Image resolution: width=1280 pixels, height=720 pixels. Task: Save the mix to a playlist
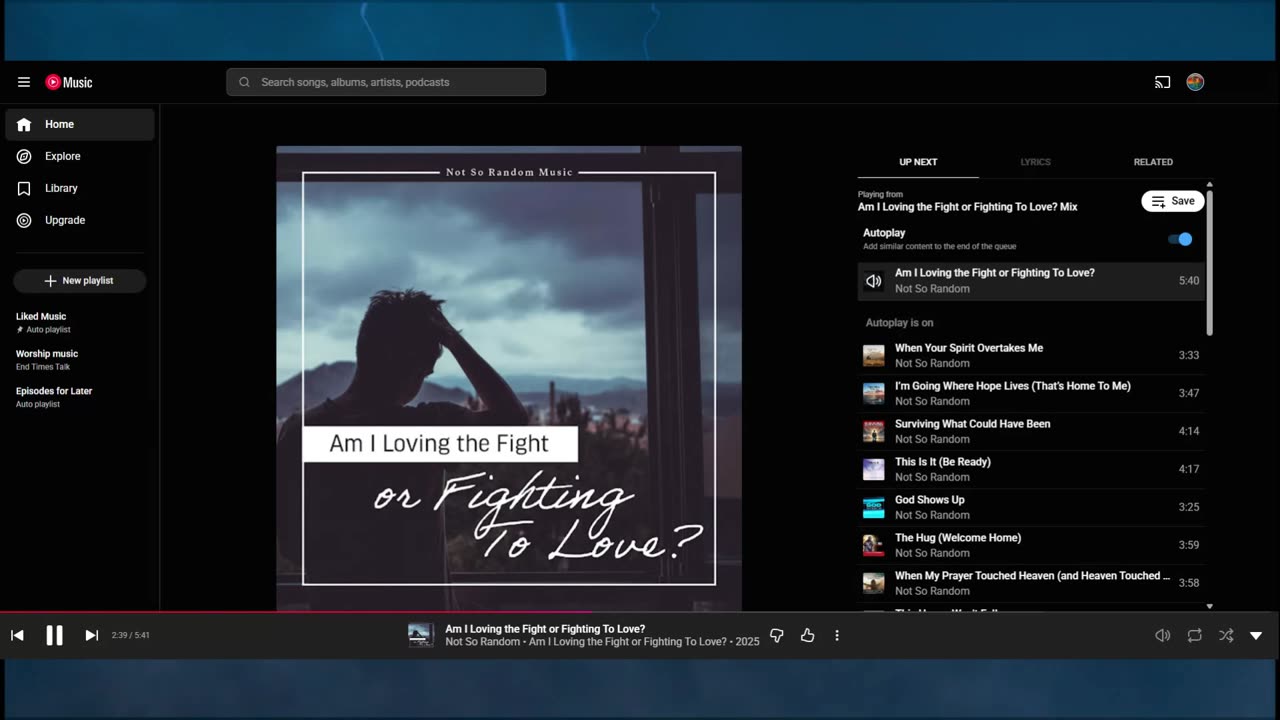coord(1173,201)
